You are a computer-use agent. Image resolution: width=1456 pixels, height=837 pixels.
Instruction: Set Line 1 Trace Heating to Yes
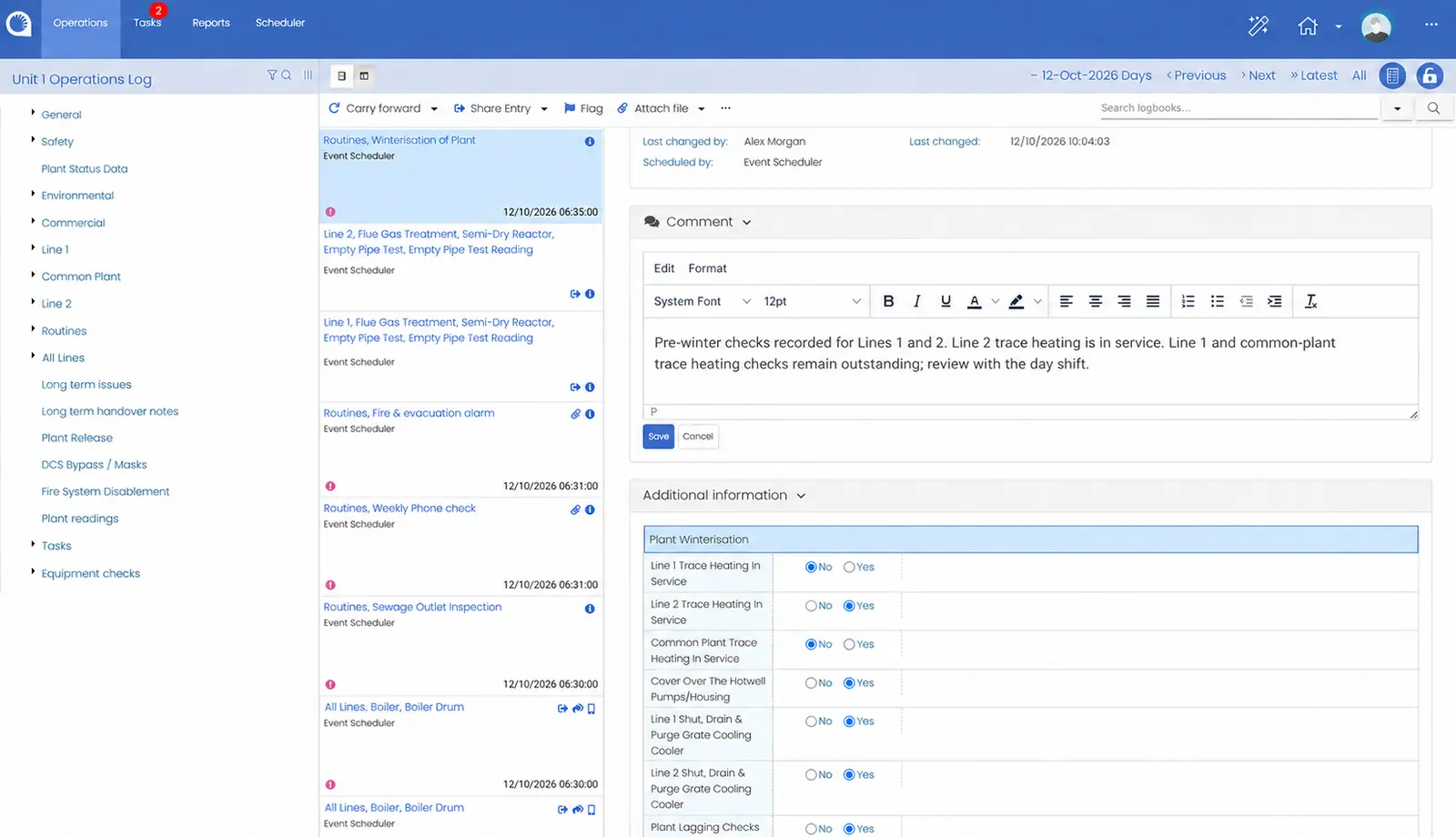pos(849,567)
